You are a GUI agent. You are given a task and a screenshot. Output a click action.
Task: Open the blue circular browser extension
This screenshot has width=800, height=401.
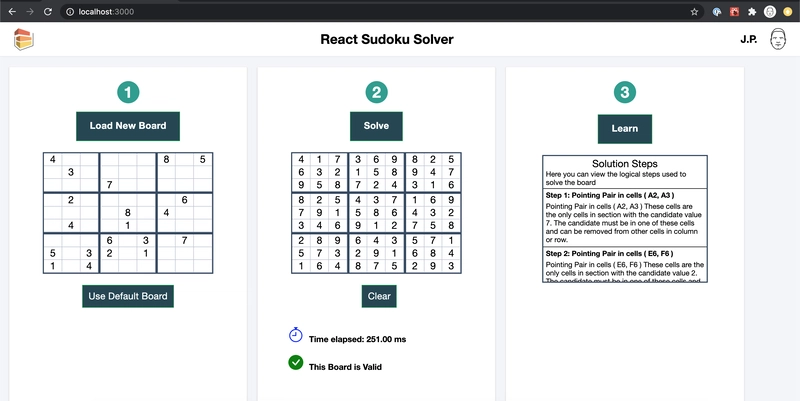click(717, 12)
